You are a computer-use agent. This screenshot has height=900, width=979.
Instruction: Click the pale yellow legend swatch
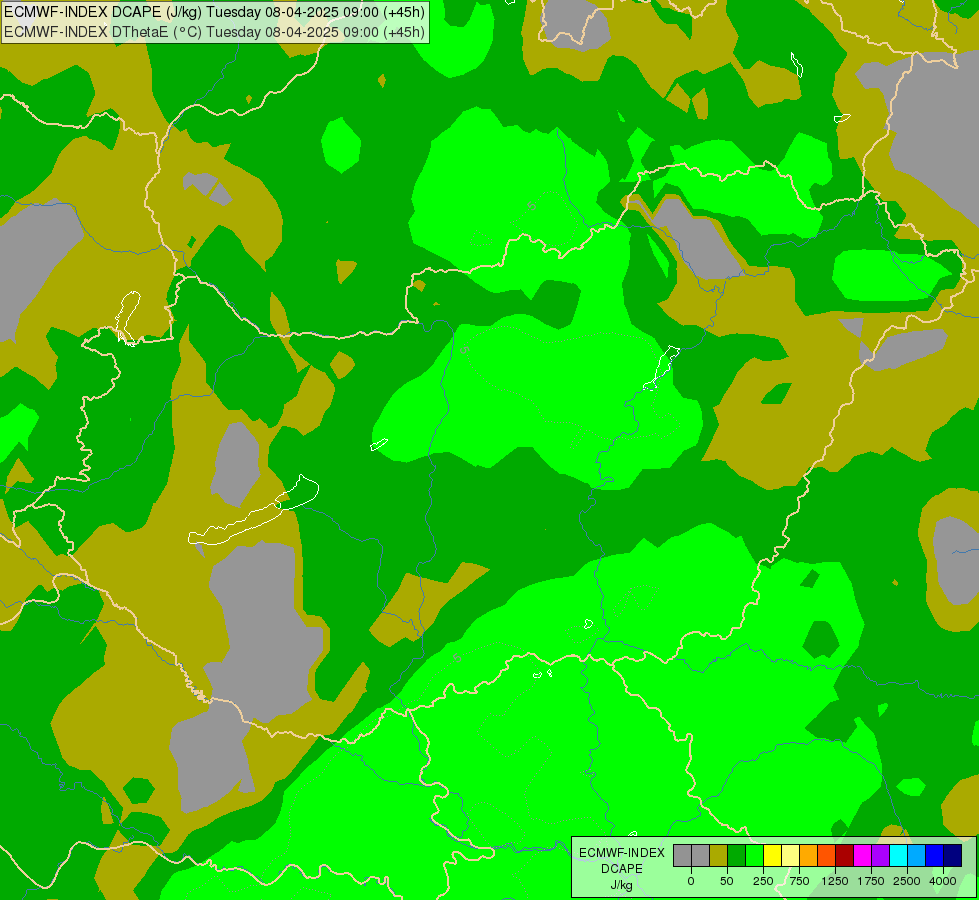coord(791,856)
